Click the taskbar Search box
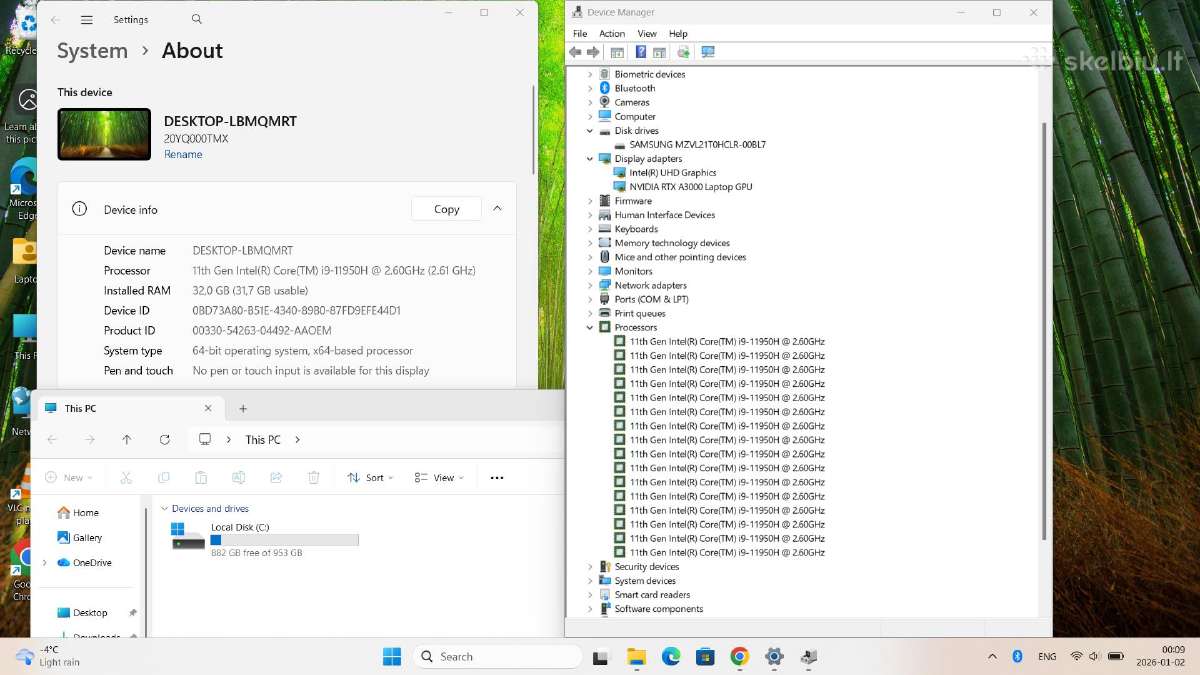Image resolution: width=1200 pixels, height=675 pixels. (x=497, y=657)
